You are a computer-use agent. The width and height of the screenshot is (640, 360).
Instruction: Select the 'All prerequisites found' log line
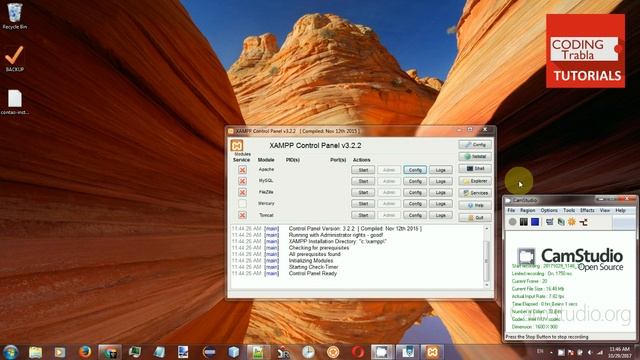(314, 254)
